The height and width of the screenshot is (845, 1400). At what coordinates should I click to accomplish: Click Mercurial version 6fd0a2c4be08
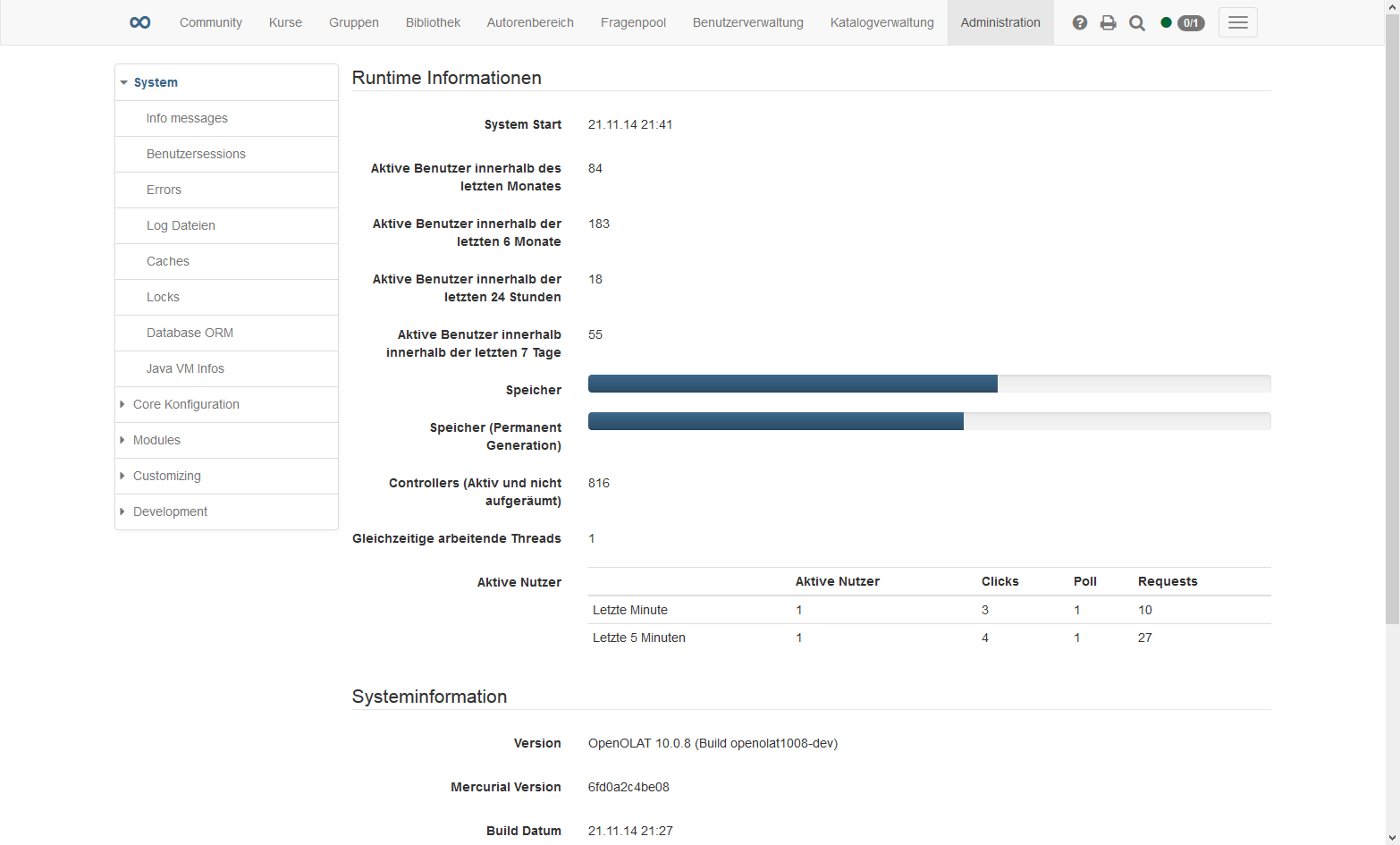[628, 787]
